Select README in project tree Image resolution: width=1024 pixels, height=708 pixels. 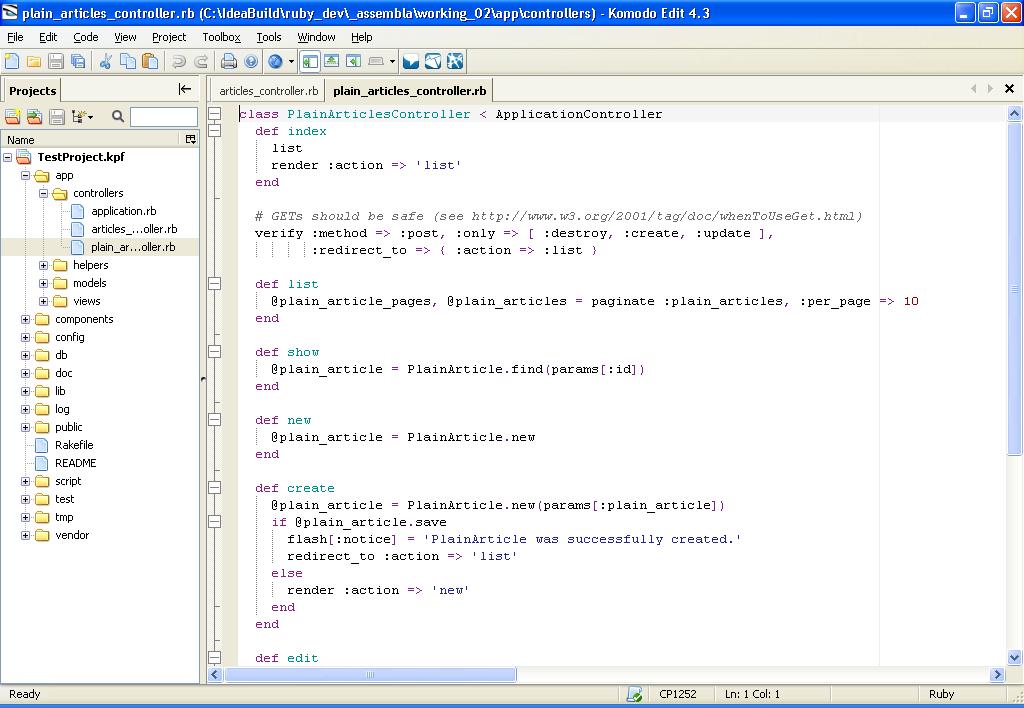[x=75, y=463]
